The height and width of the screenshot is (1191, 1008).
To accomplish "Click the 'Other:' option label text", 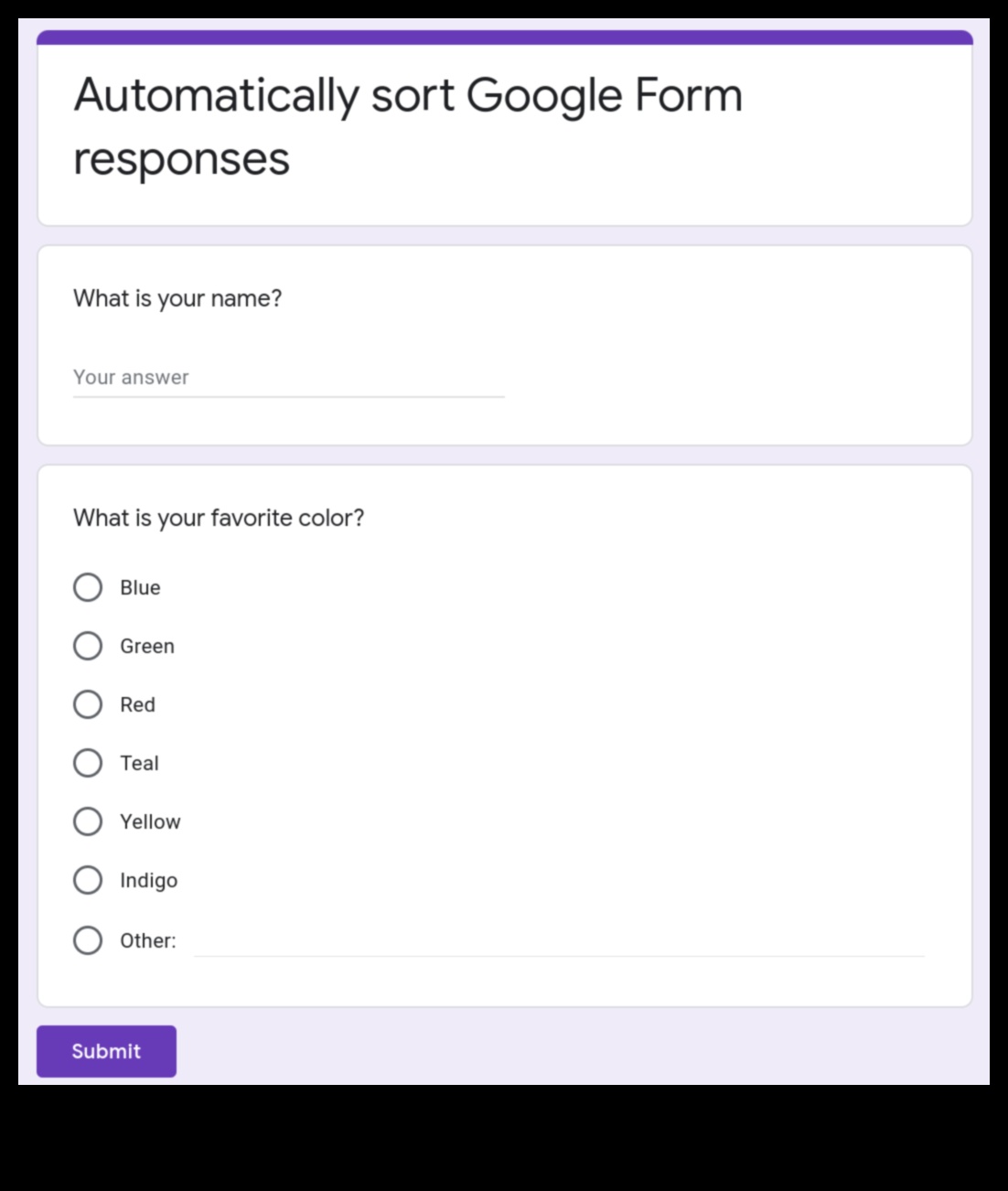I will 147,940.
